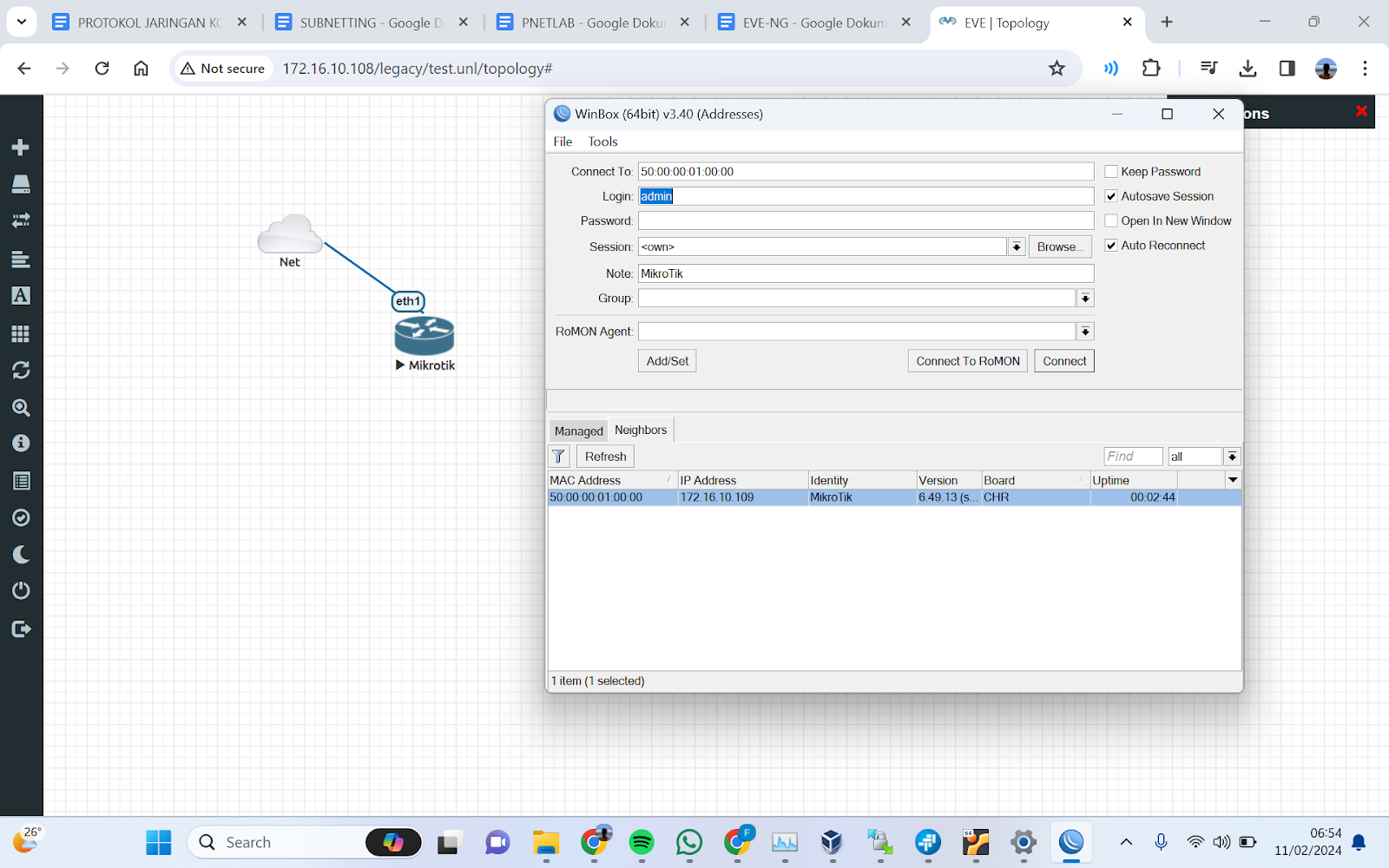Open the Configured objects text icon in sidebar
The width and height of the screenshot is (1389, 868).
[x=21, y=296]
